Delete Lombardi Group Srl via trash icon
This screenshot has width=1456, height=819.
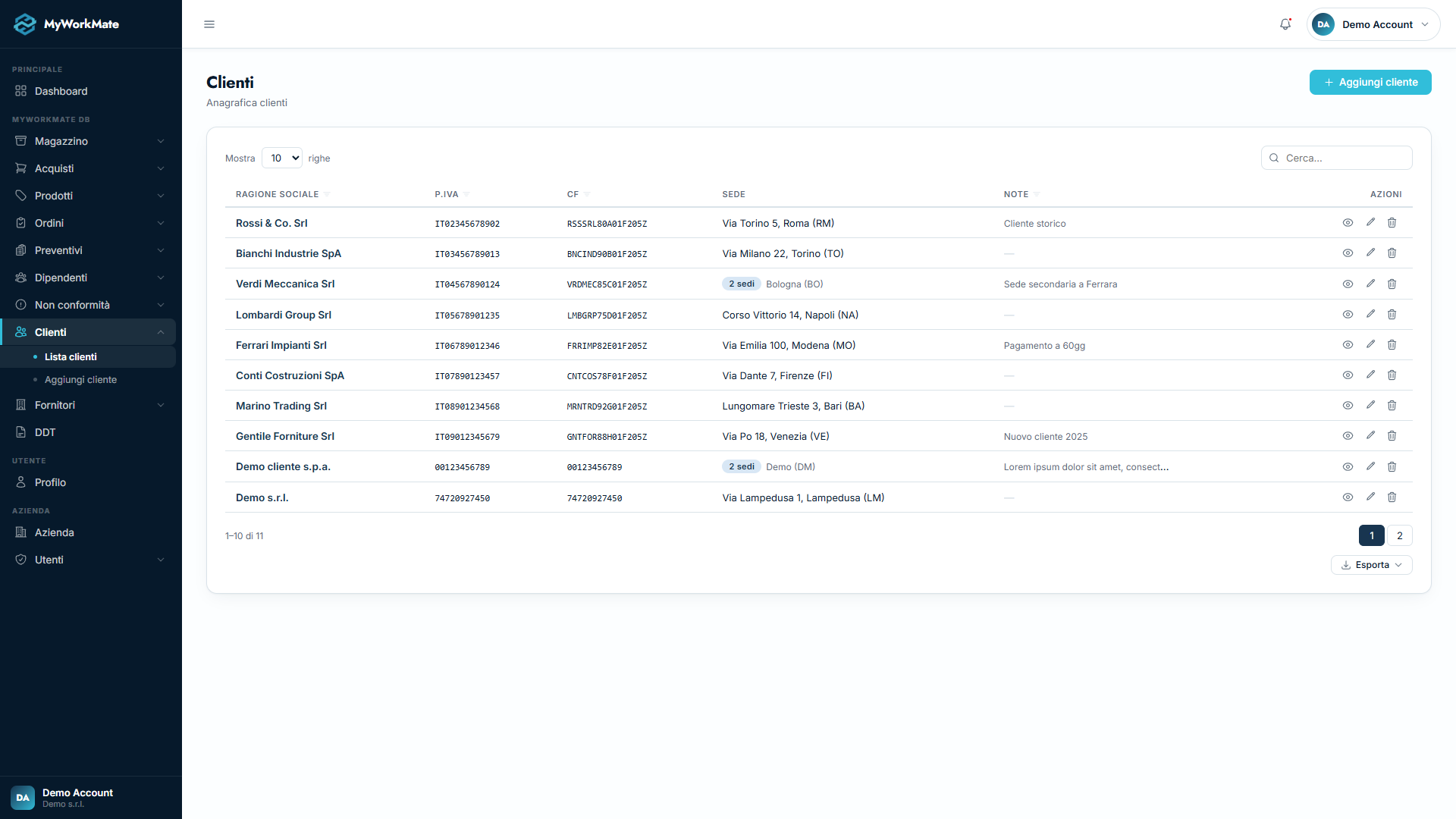tap(1392, 315)
